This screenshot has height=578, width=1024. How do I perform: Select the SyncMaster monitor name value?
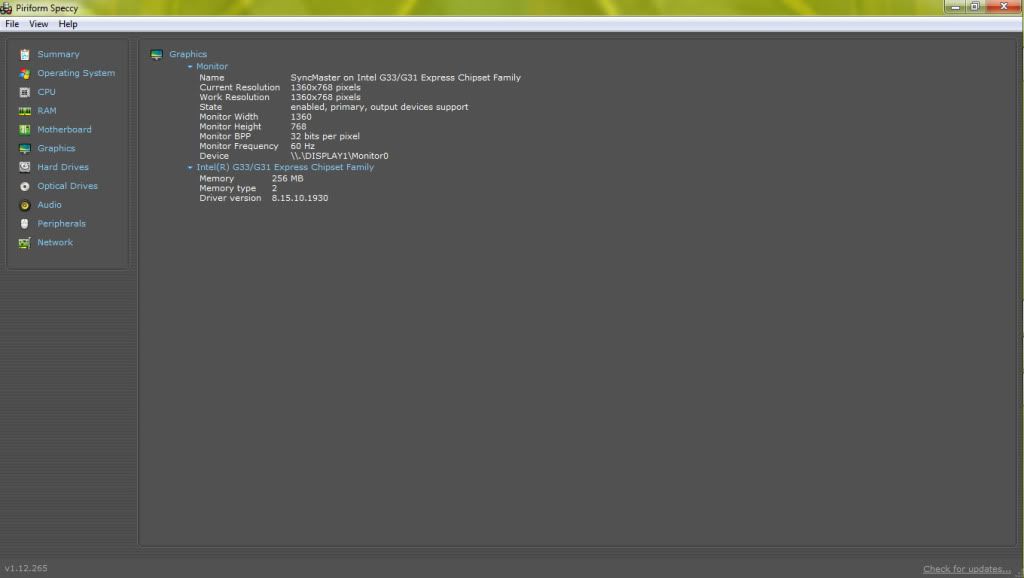[x=406, y=78]
